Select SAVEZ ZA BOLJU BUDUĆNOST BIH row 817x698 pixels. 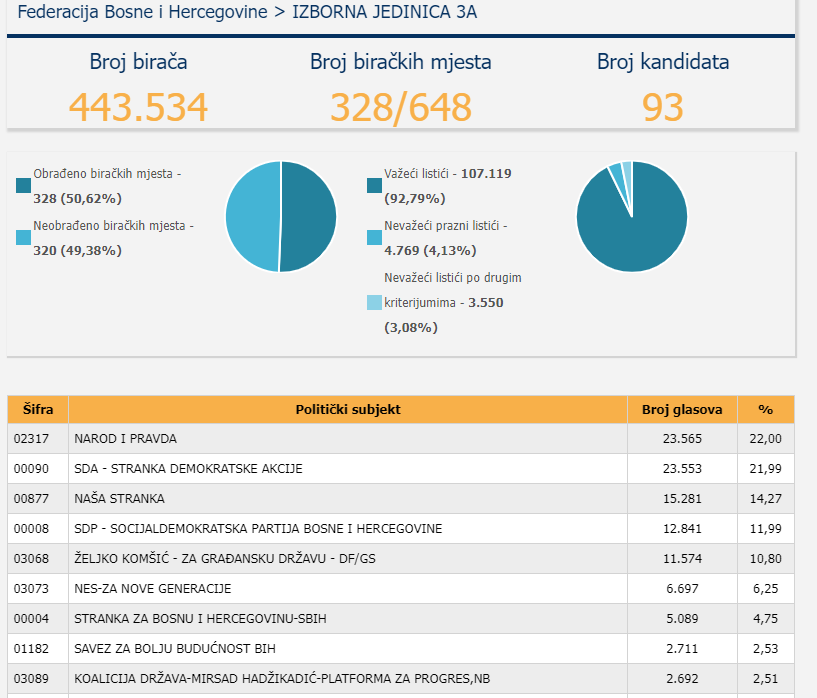401,649
